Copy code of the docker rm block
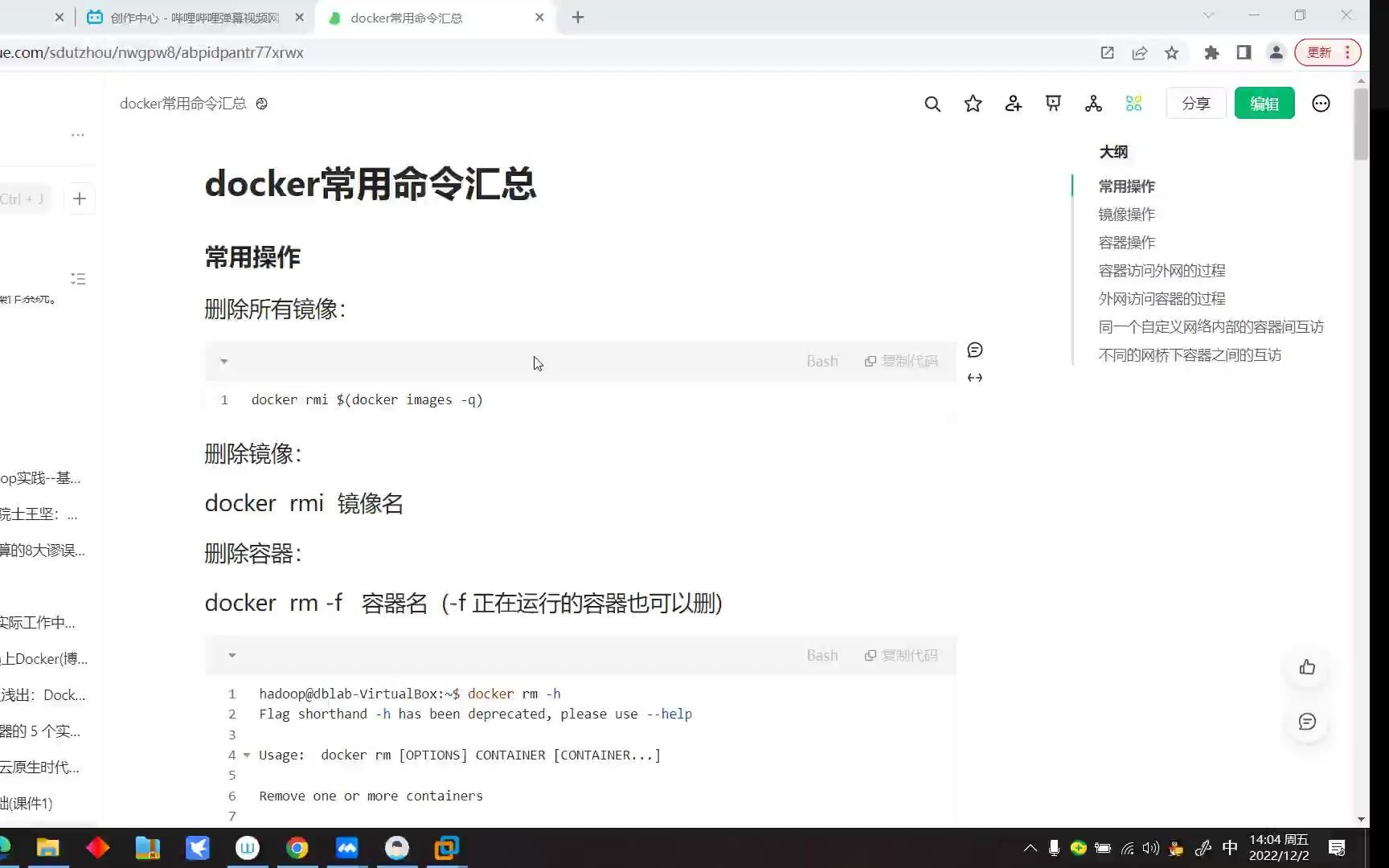This screenshot has width=1389, height=868. (x=901, y=656)
